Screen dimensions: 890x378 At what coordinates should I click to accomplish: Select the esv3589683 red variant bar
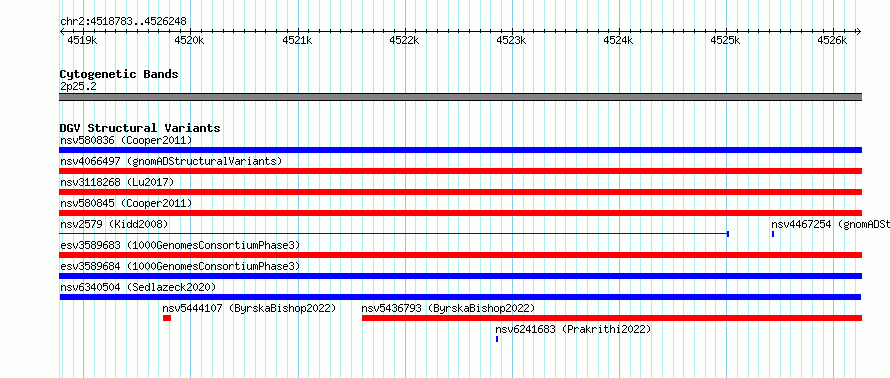[x=460, y=255]
